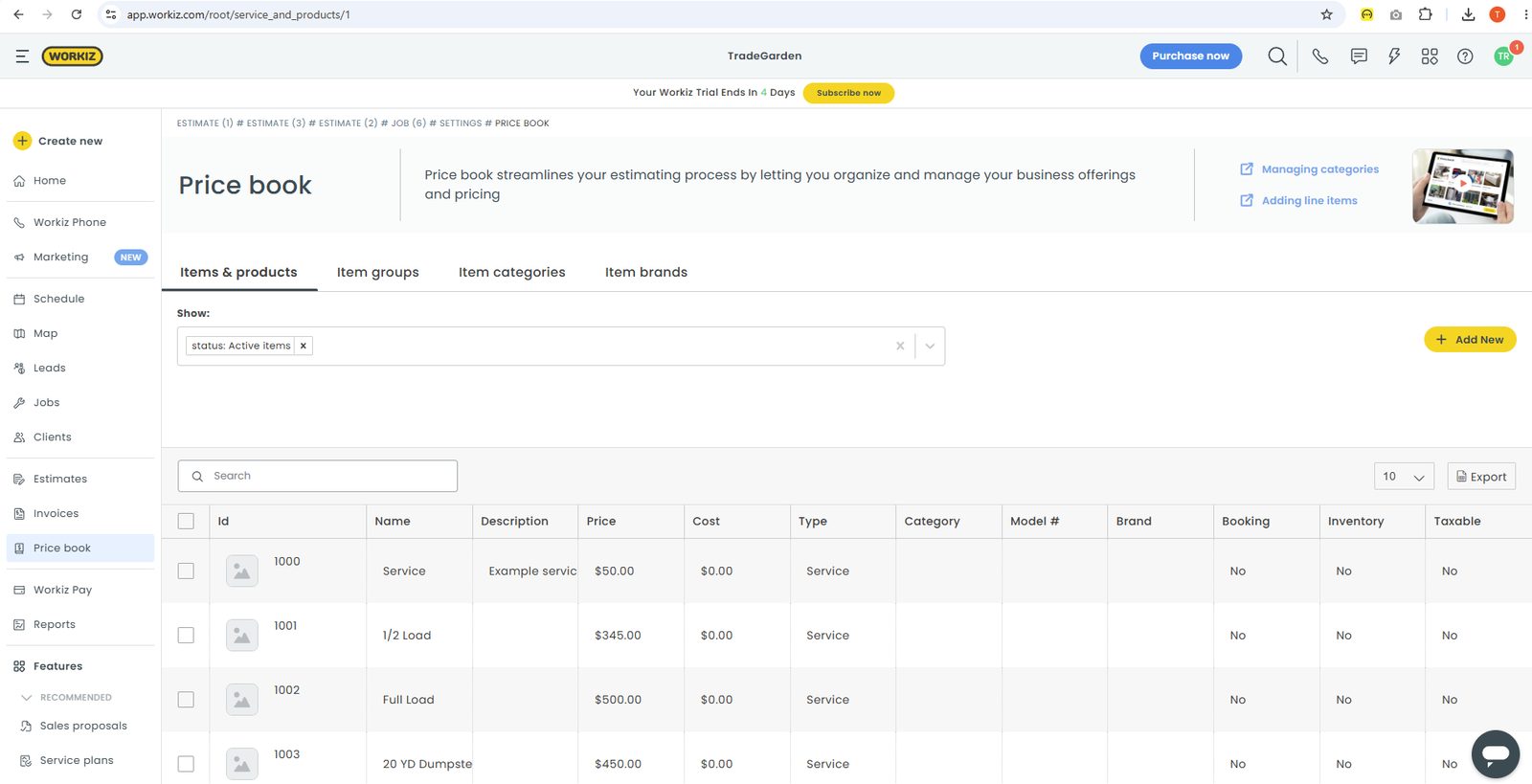Check the box for item 1003
This screenshot has height=784, width=1532.
(x=186, y=764)
